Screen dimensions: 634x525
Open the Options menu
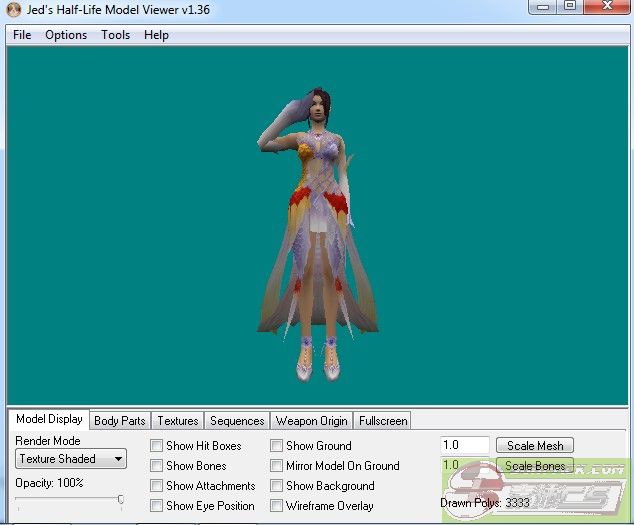point(66,35)
